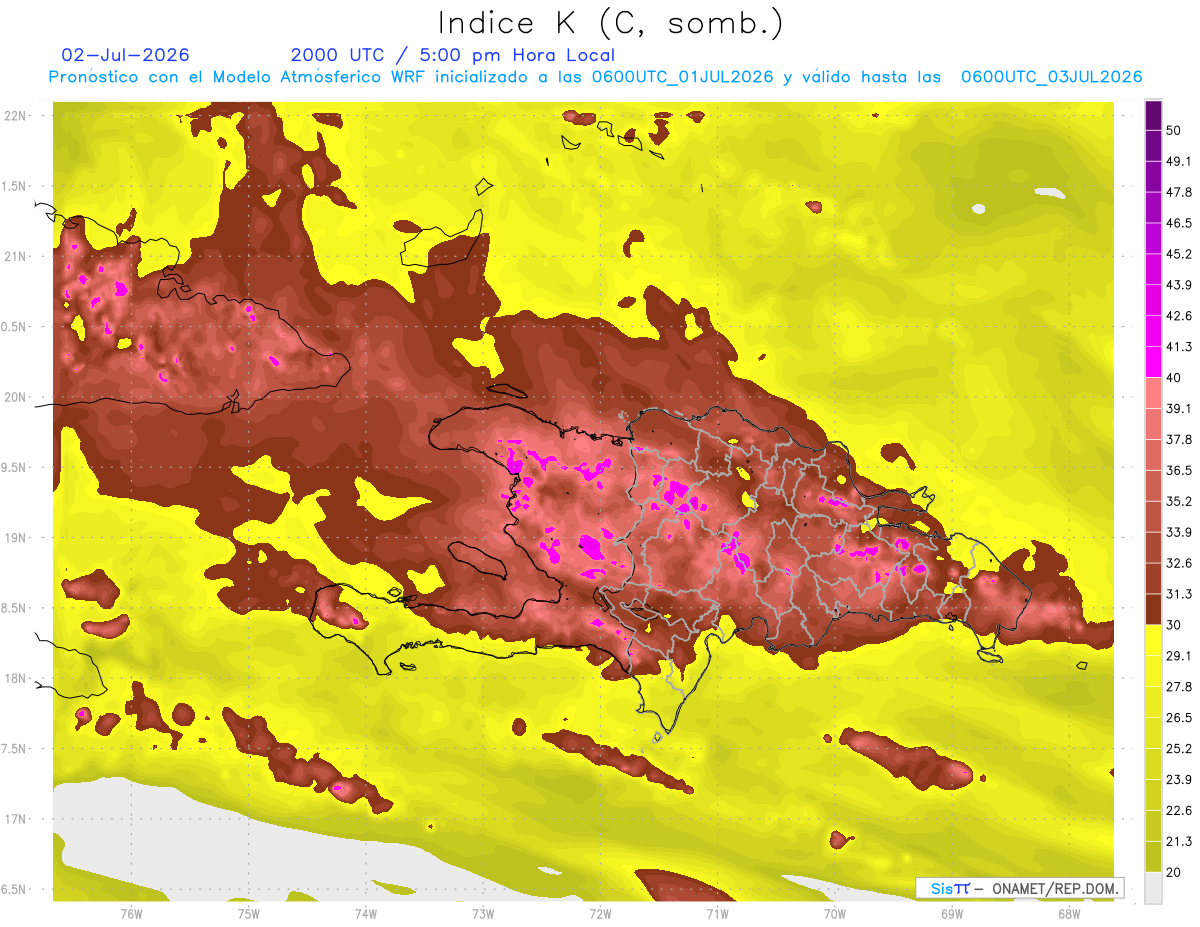Pick the dark brown legend swatch between 30 and 31.3

pos(1153,609)
